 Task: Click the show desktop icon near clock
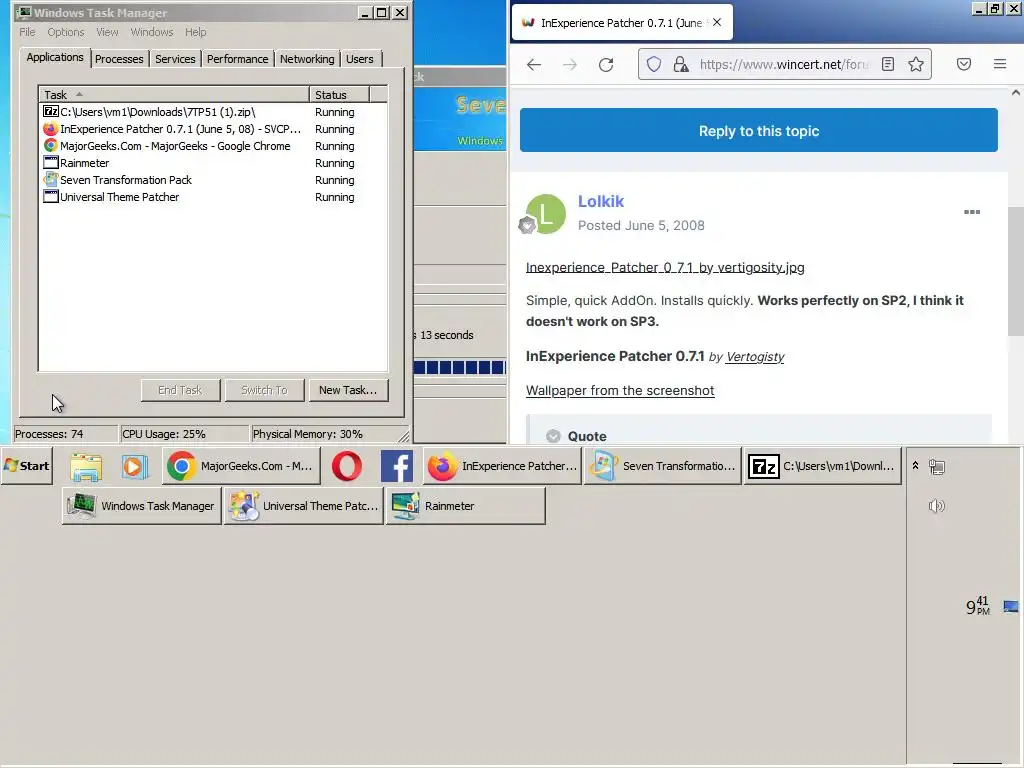pyautogui.click(x=1011, y=607)
